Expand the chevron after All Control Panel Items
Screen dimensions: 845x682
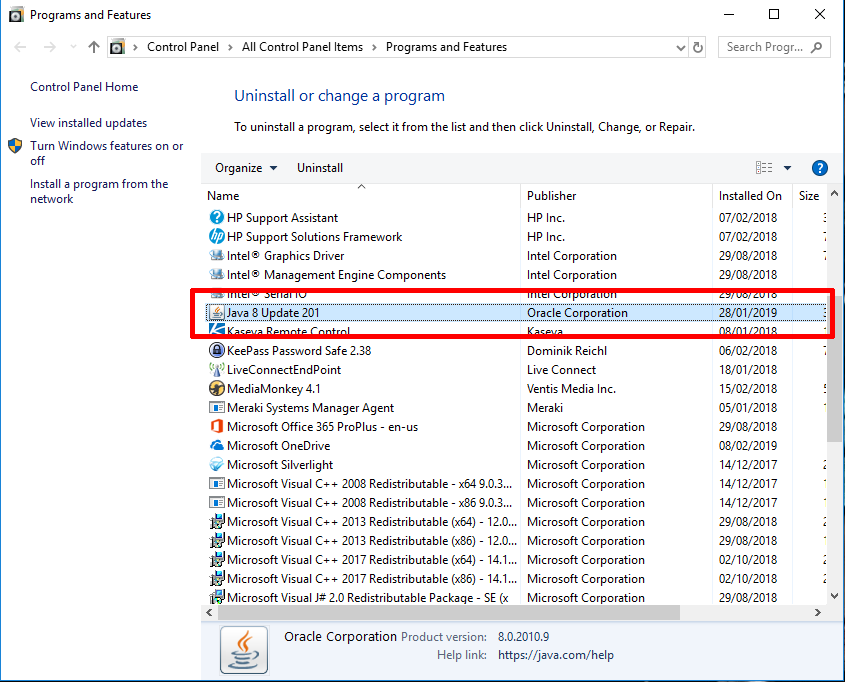click(x=374, y=47)
